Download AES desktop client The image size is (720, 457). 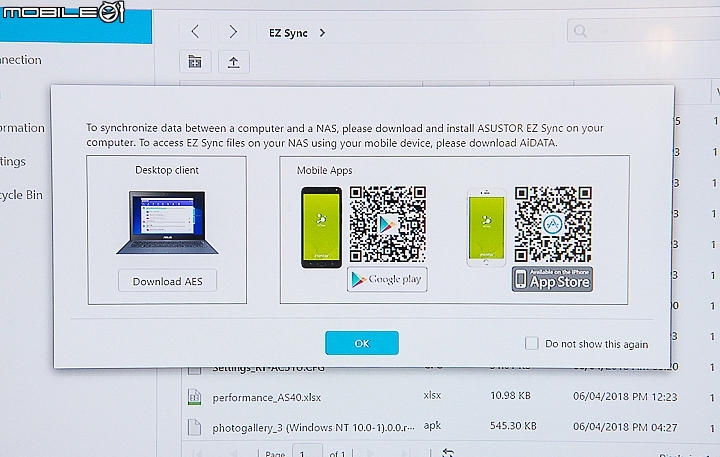(167, 281)
